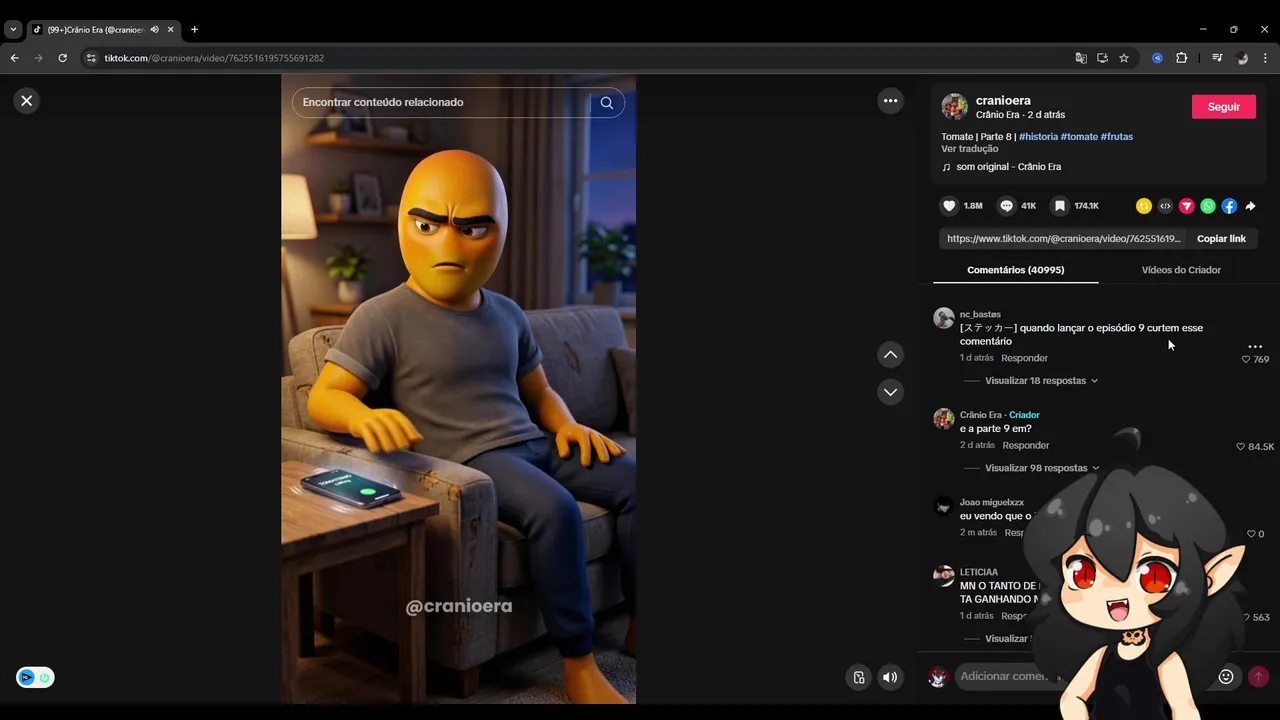Reply to nc_bastos comment via Responder
Viewport: 1280px width, 720px height.
coord(1025,358)
